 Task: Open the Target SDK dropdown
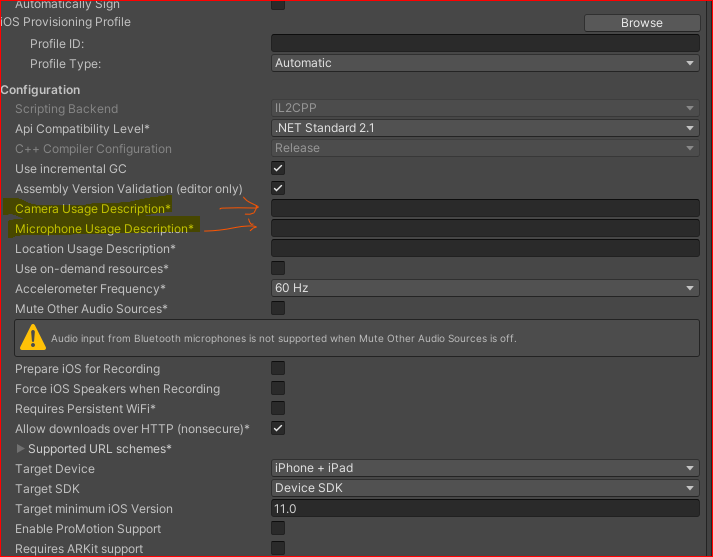[485, 488]
